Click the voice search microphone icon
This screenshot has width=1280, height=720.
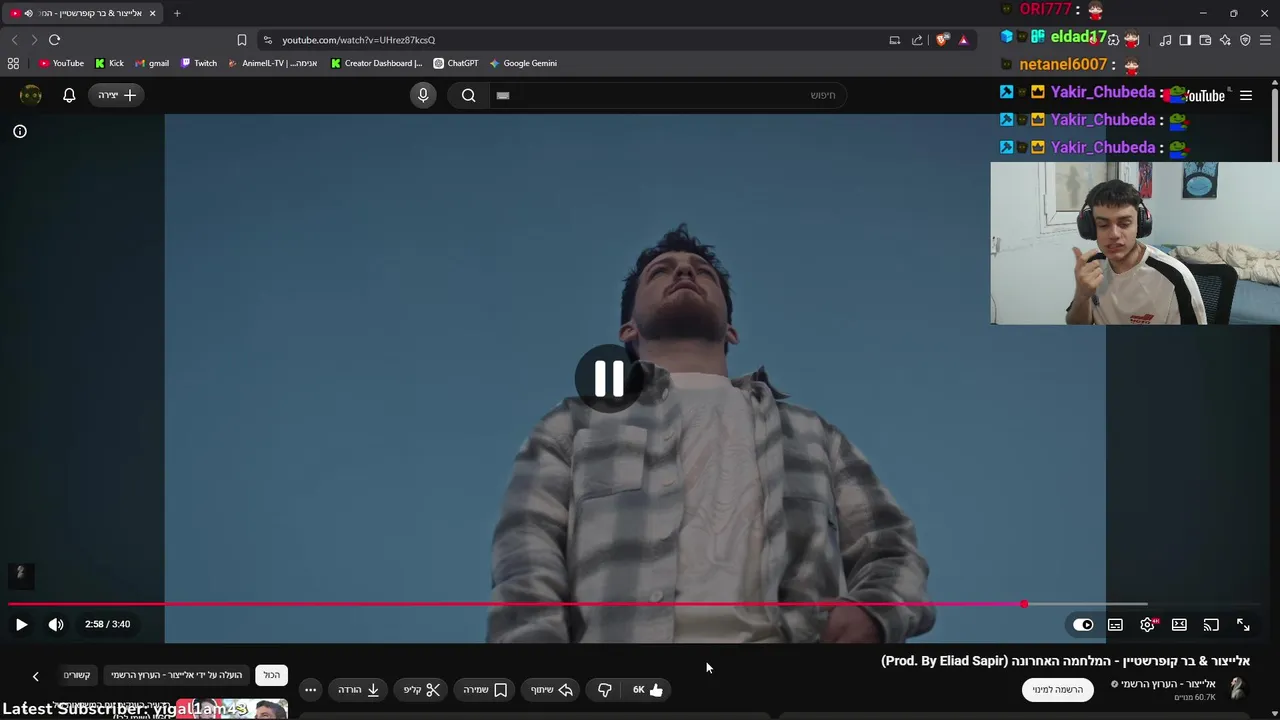pyautogui.click(x=423, y=95)
